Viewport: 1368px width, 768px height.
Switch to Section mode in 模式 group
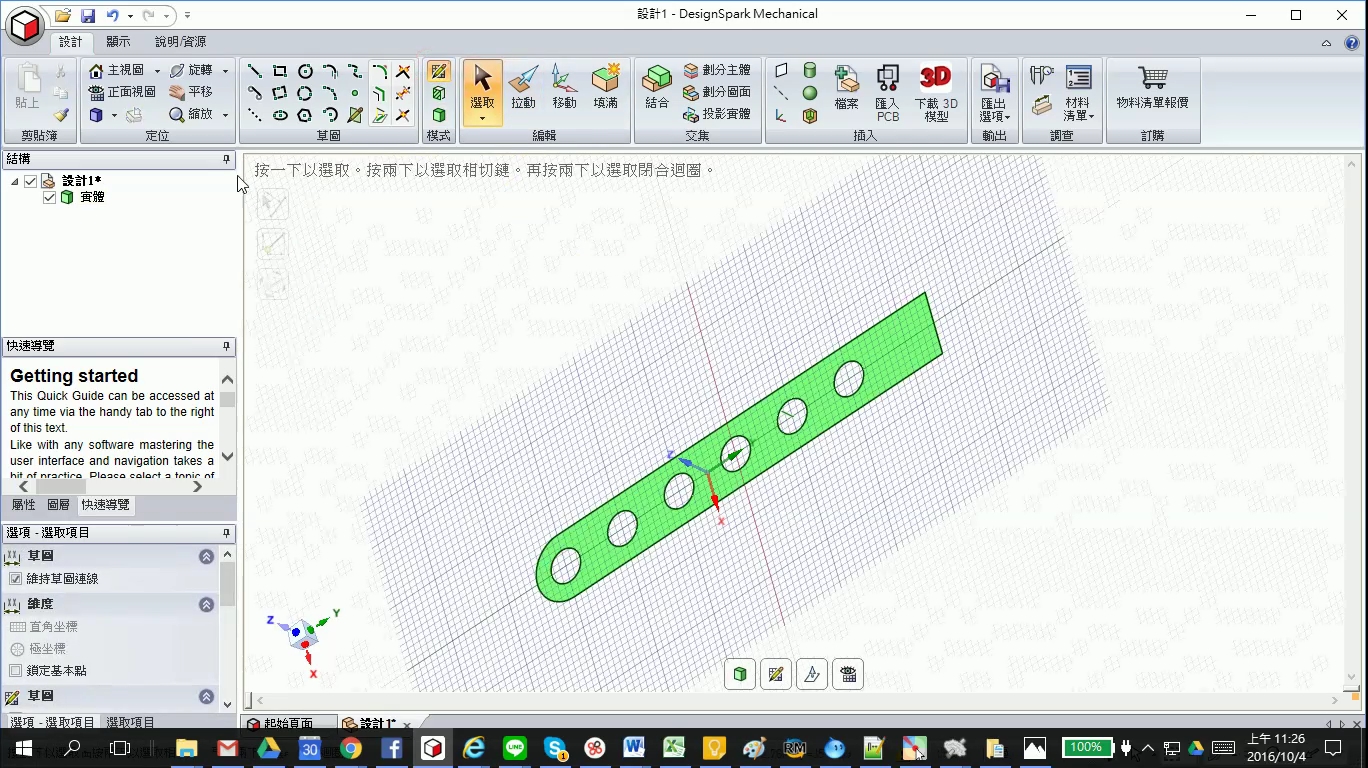438,93
